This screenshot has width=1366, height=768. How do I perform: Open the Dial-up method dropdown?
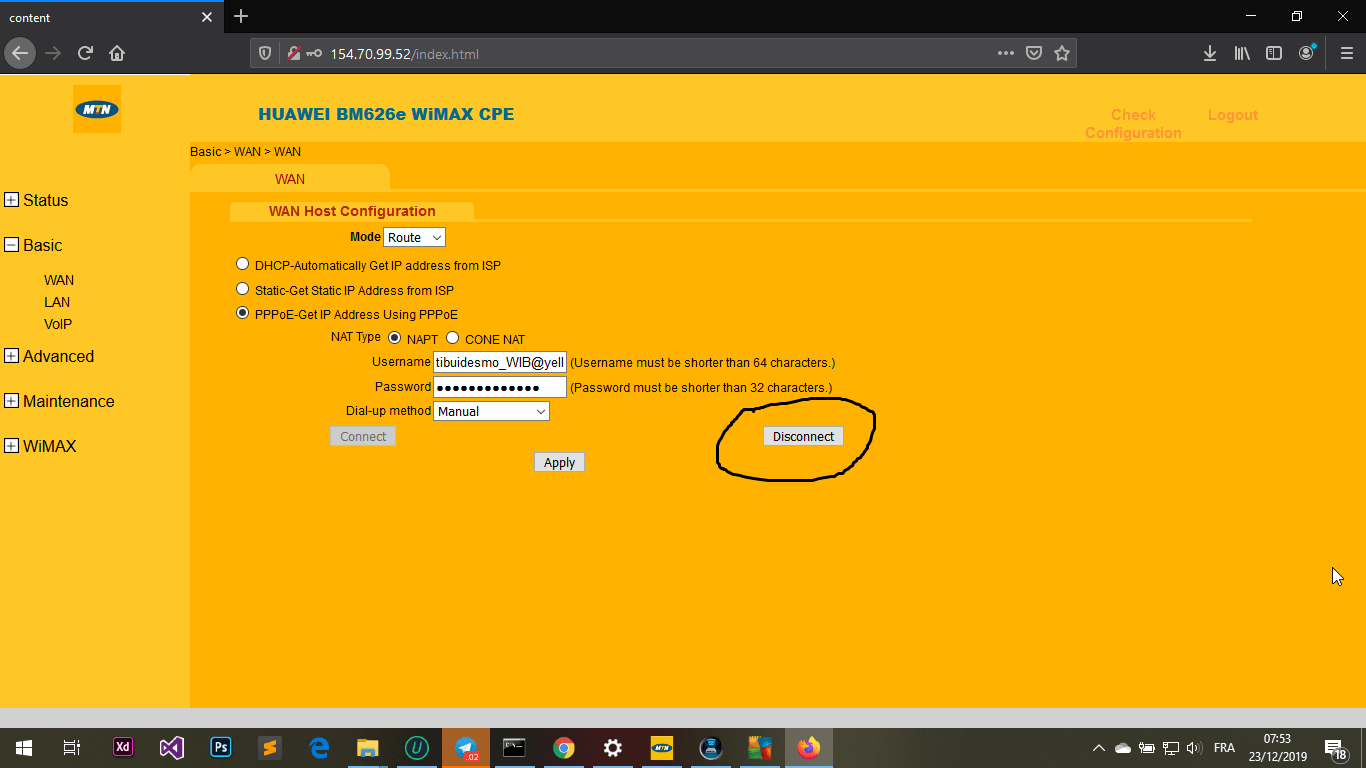click(491, 411)
